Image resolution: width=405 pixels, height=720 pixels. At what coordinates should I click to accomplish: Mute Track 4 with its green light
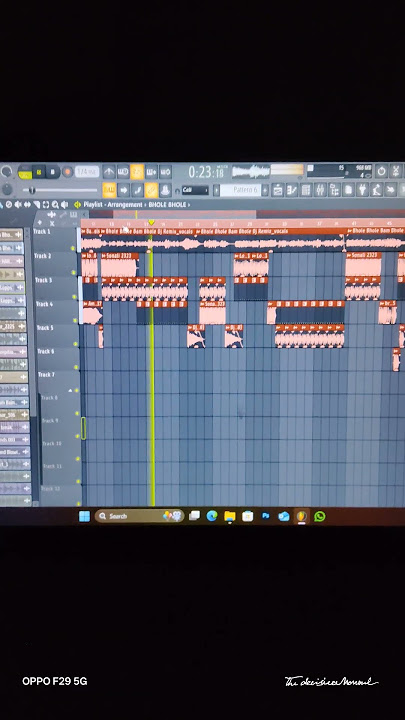pos(74,321)
